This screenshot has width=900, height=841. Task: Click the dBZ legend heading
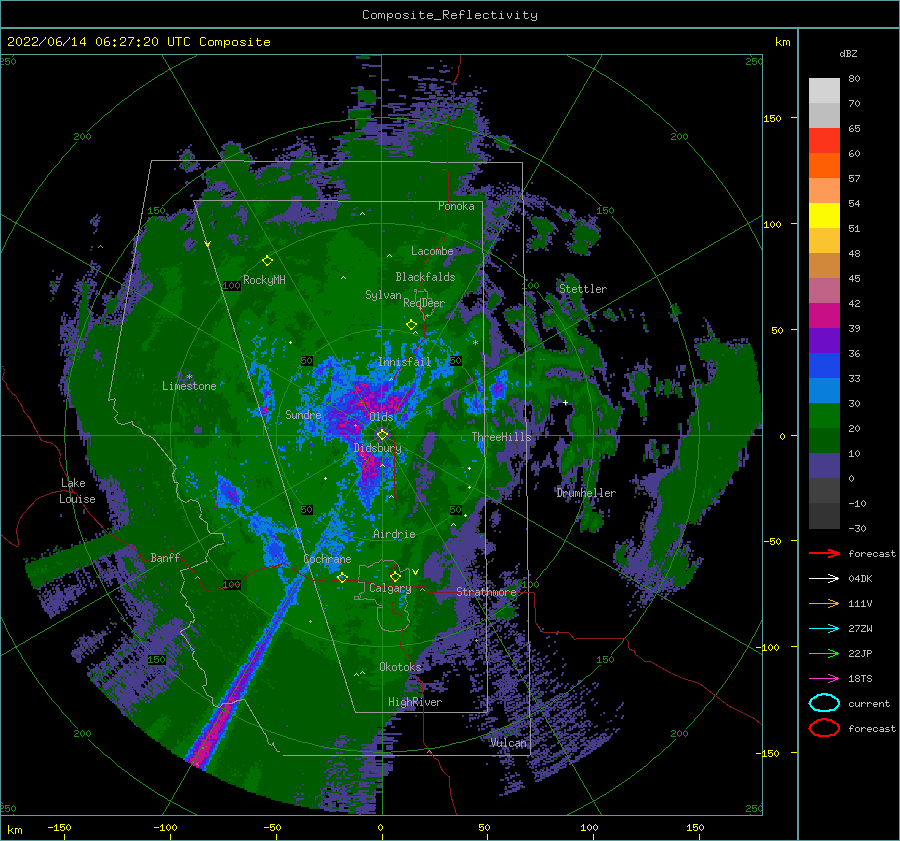click(x=848, y=53)
